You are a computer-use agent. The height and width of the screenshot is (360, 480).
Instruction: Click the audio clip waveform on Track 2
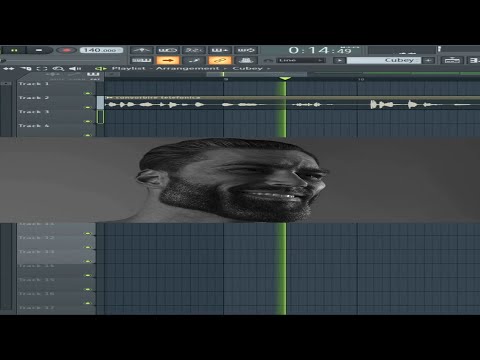[292, 105]
